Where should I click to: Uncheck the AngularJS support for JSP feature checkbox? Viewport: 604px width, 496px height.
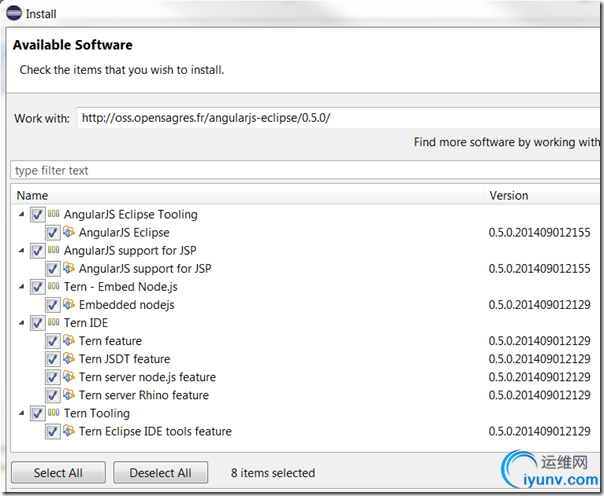(53, 268)
